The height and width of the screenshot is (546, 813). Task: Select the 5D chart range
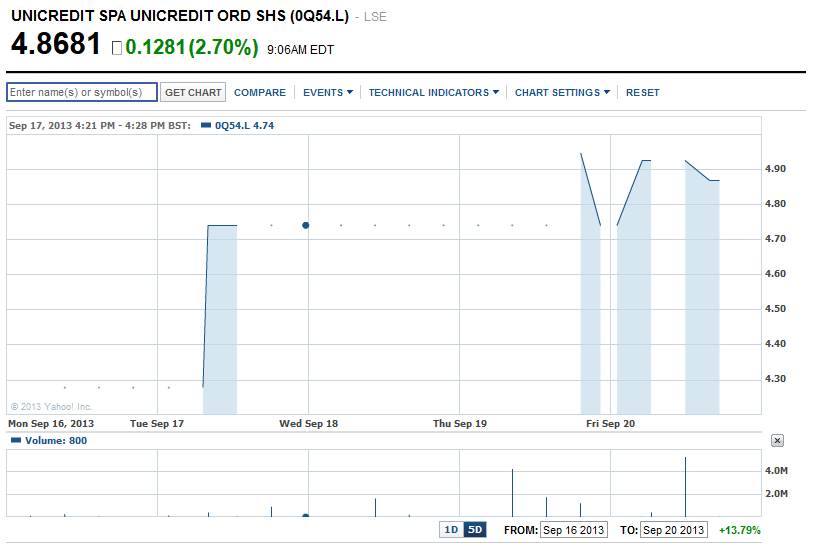click(475, 530)
